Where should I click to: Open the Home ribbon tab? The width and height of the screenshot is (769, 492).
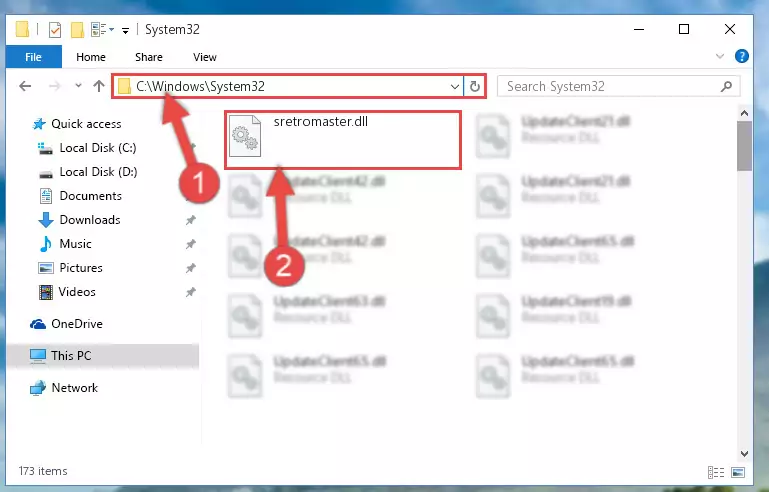(91, 57)
